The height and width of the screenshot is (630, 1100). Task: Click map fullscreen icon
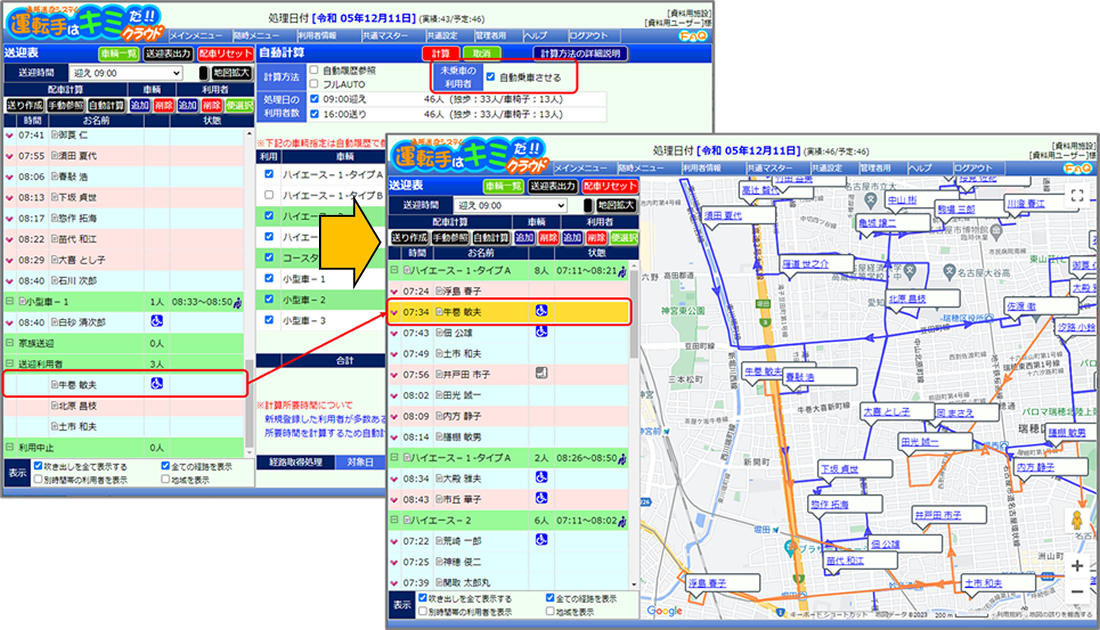tap(1077, 196)
